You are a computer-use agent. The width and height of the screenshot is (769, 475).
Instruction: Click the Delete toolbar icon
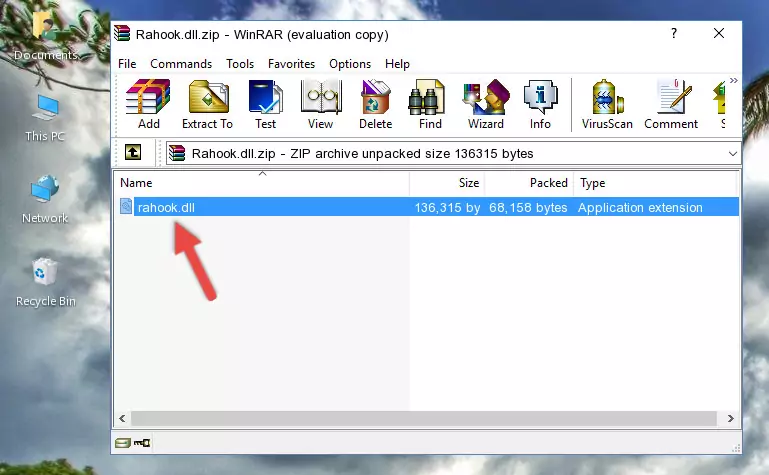click(x=376, y=104)
